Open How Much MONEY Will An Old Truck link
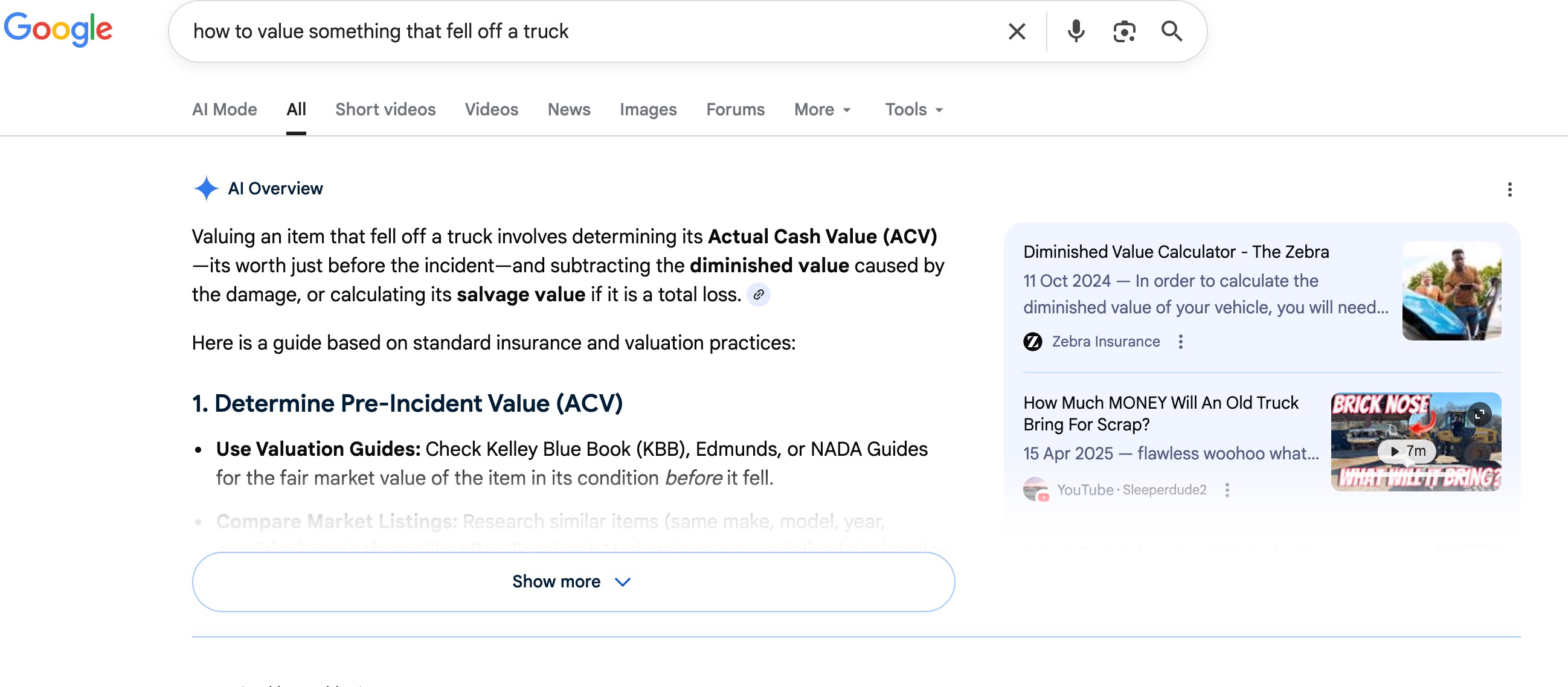The image size is (1568, 687). click(x=1161, y=413)
